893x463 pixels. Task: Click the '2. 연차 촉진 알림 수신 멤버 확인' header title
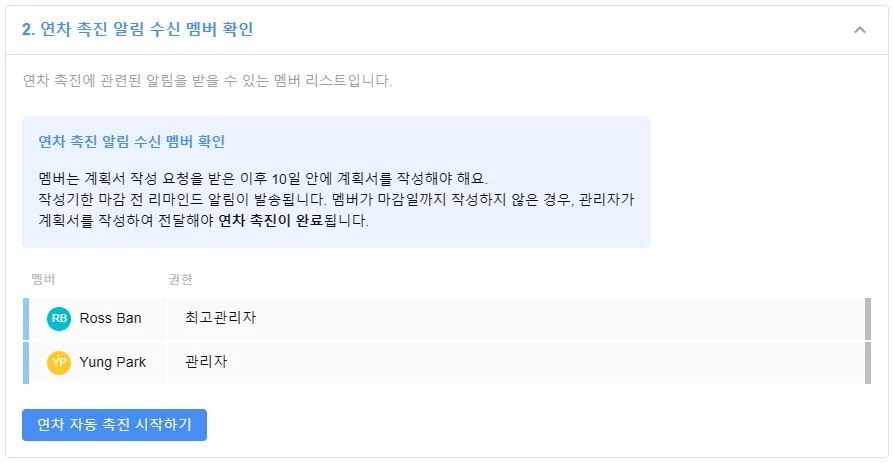[x=137, y=30]
